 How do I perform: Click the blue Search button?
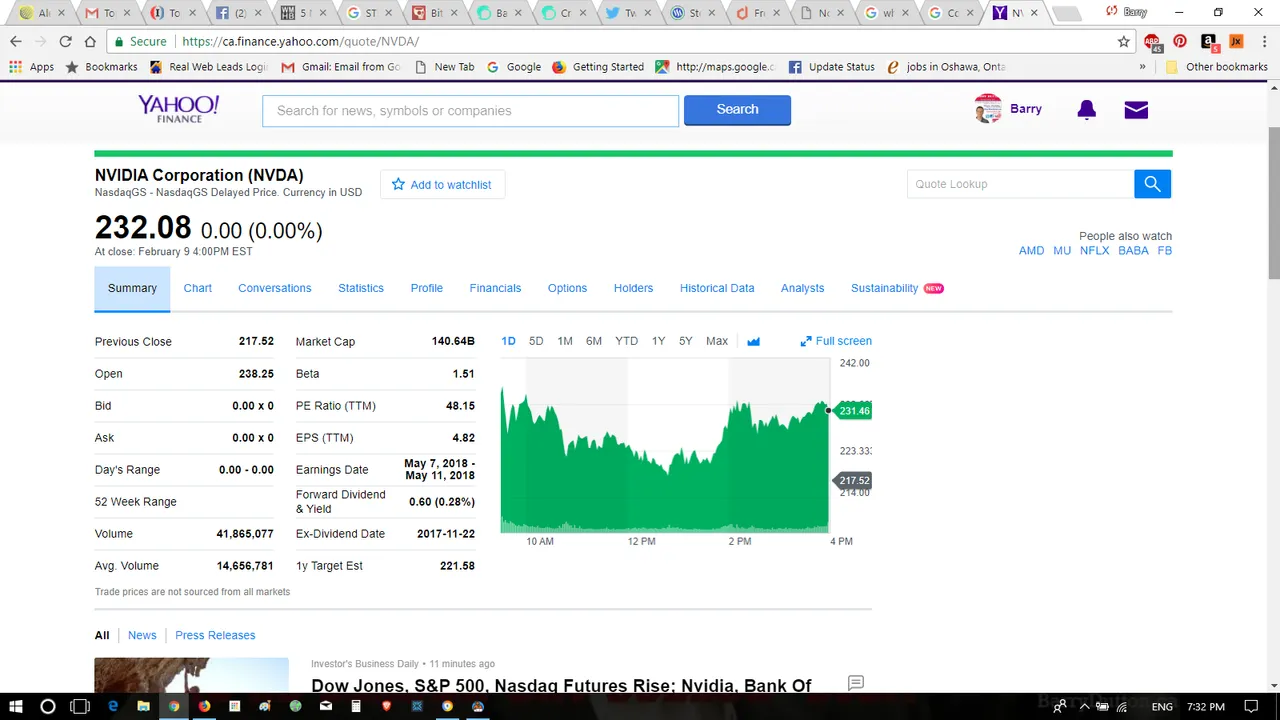[x=737, y=110]
